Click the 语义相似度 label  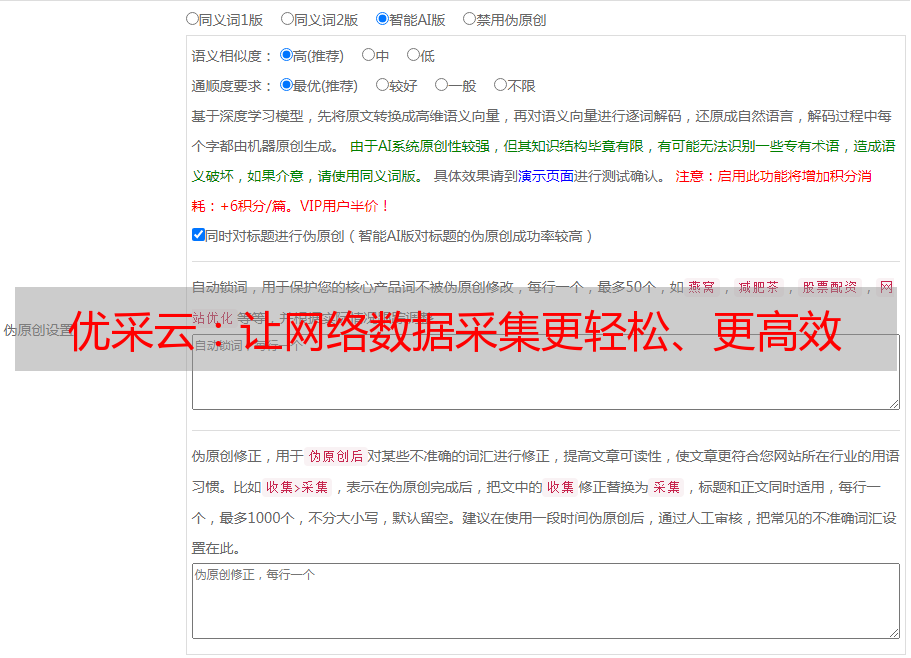pos(232,56)
